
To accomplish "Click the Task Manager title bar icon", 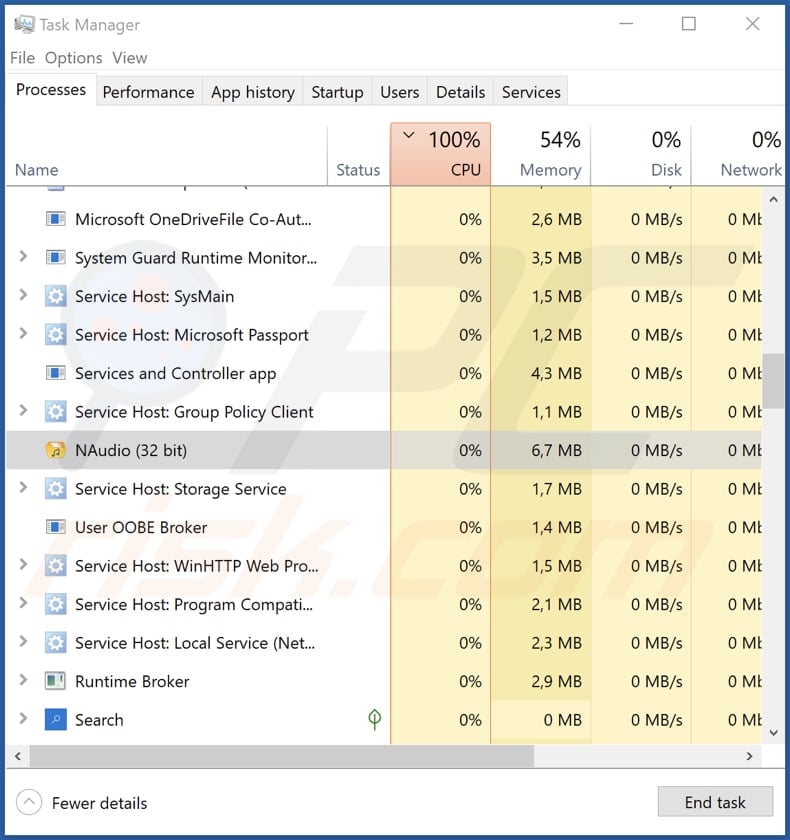I will tap(24, 24).
